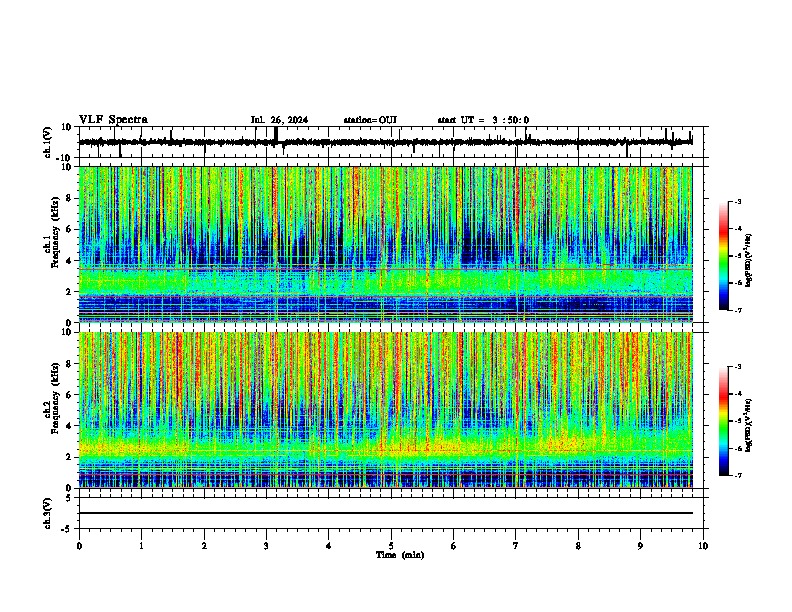Click the "4" kHz tick on ch.2 frequency axis
The image size is (792, 612).
70,426
